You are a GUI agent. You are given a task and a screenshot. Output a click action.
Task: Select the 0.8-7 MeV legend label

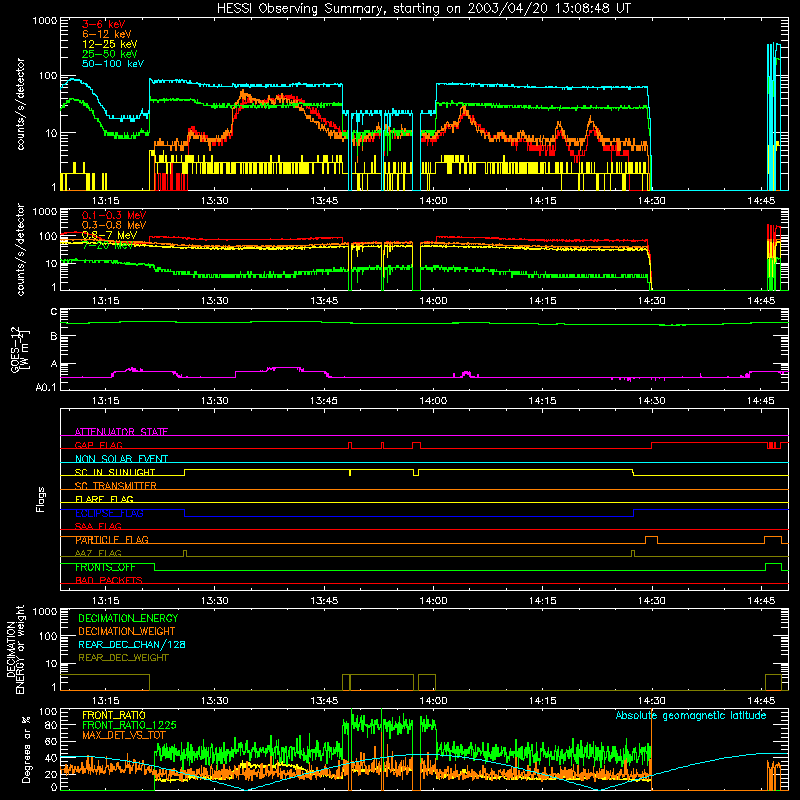109,235
